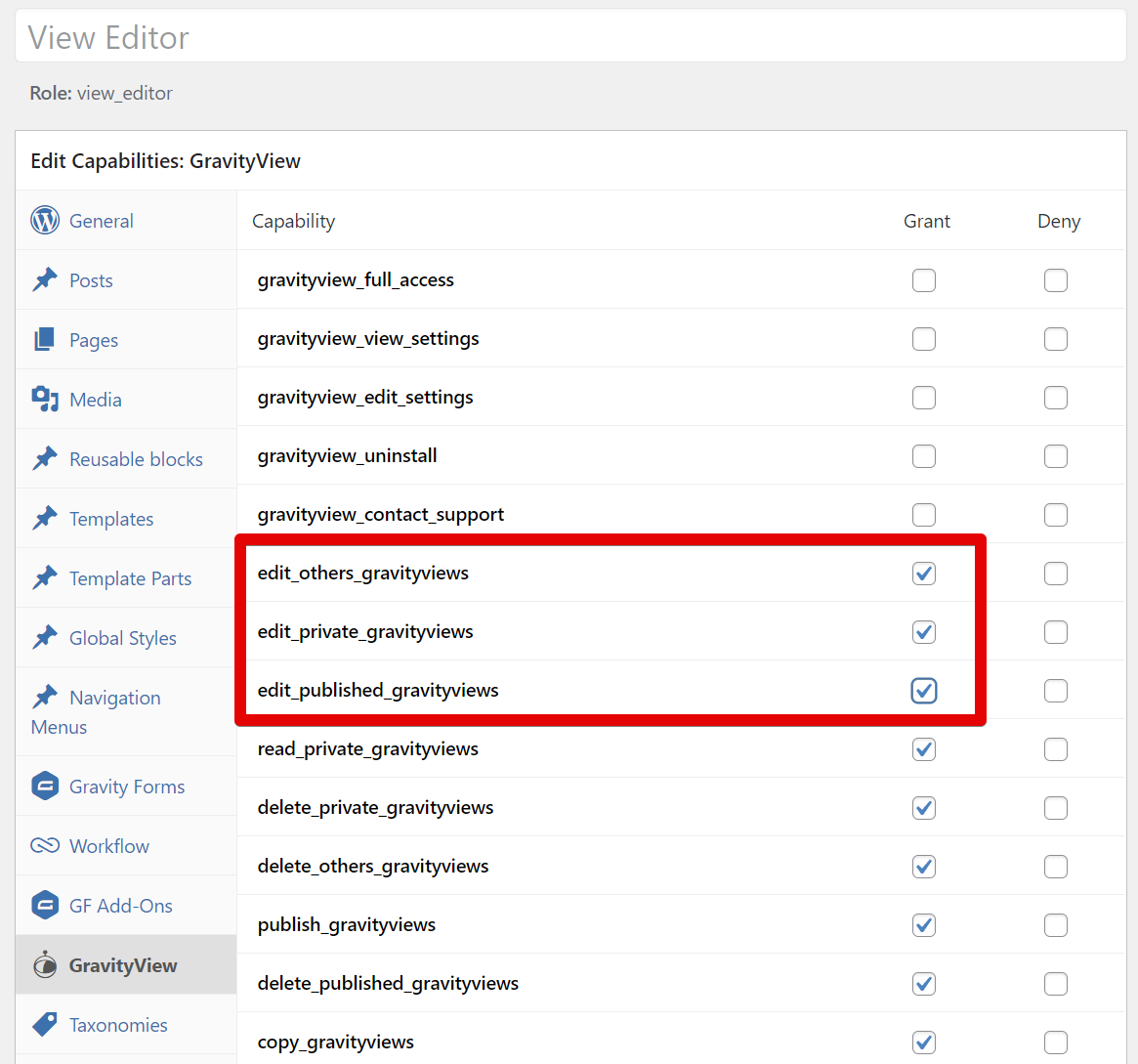Uncheck Grant for edit_others_gravityviews
Image resolution: width=1138 pixels, height=1064 pixels.
pos(923,574)
